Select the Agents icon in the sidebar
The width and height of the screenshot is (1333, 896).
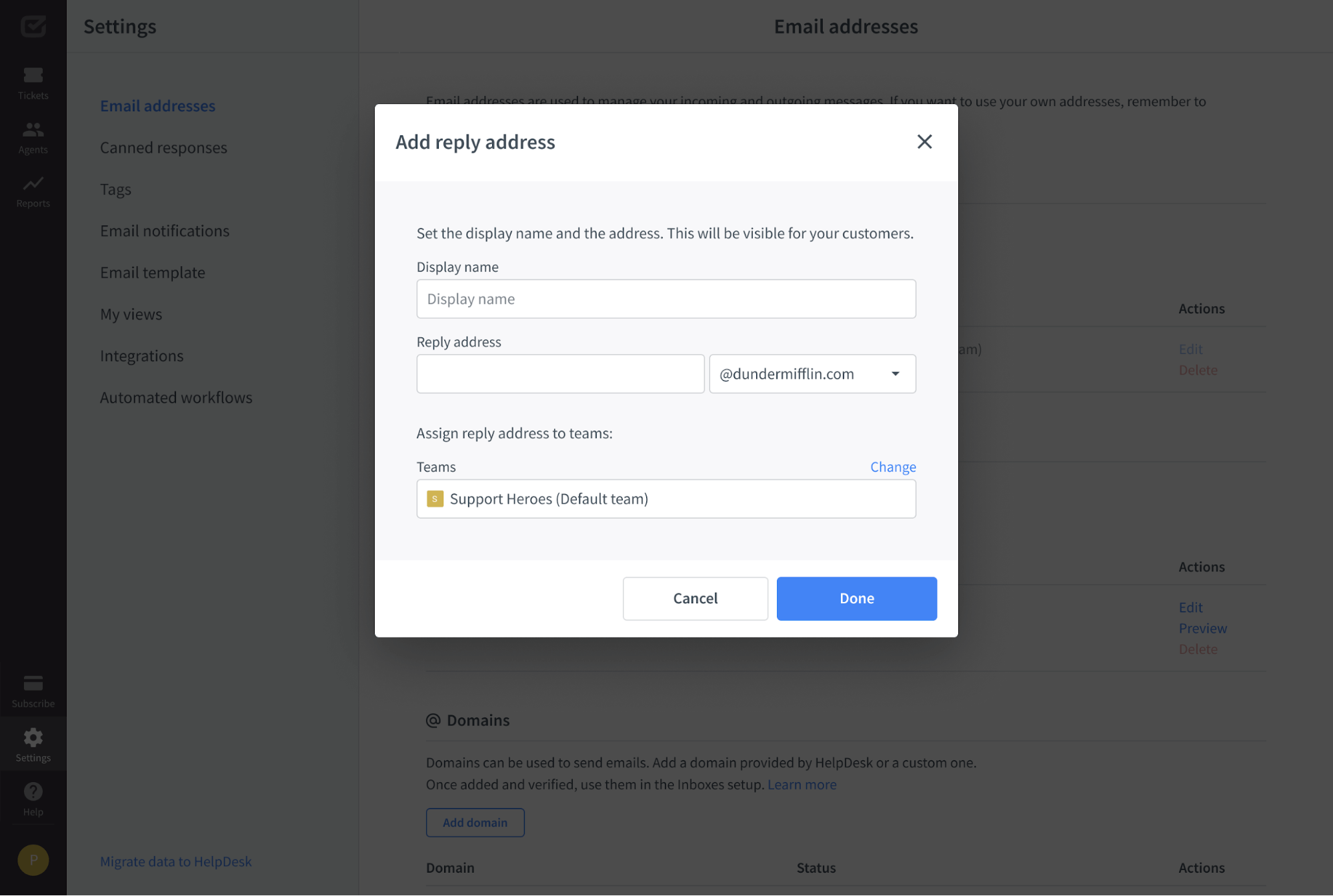coord(33,135)
